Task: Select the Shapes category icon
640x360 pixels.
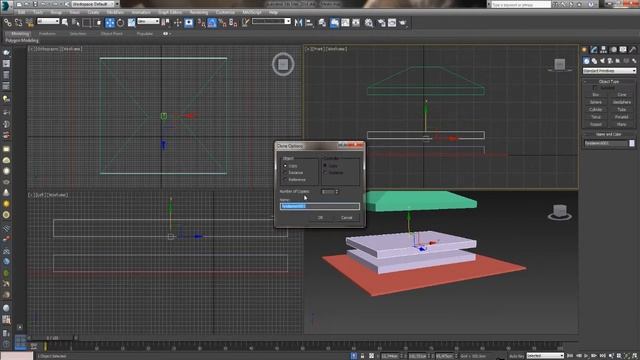Action: (594, 61)
